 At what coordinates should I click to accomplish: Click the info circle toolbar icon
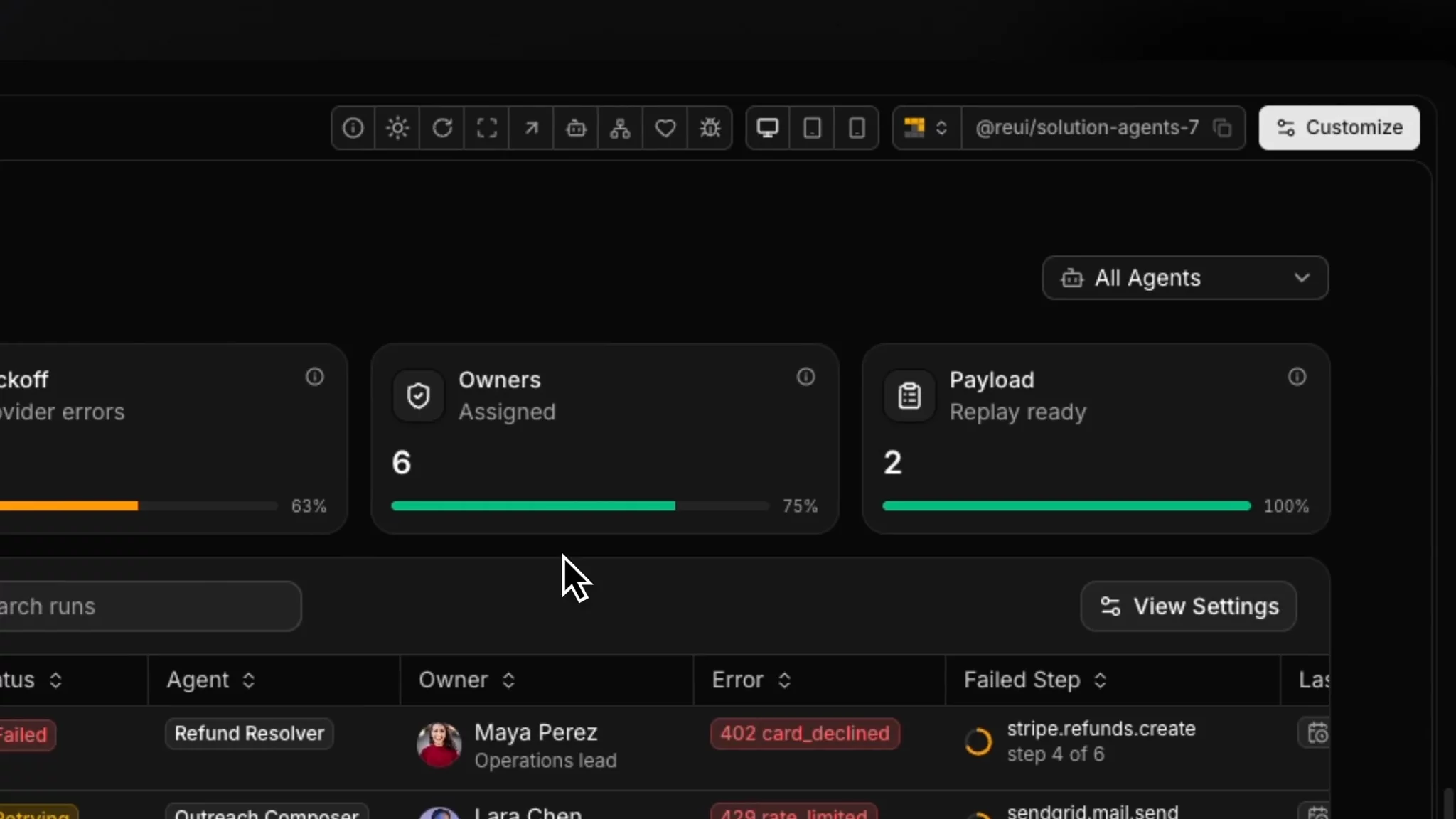pyautogui.click(x=353, y=128)
